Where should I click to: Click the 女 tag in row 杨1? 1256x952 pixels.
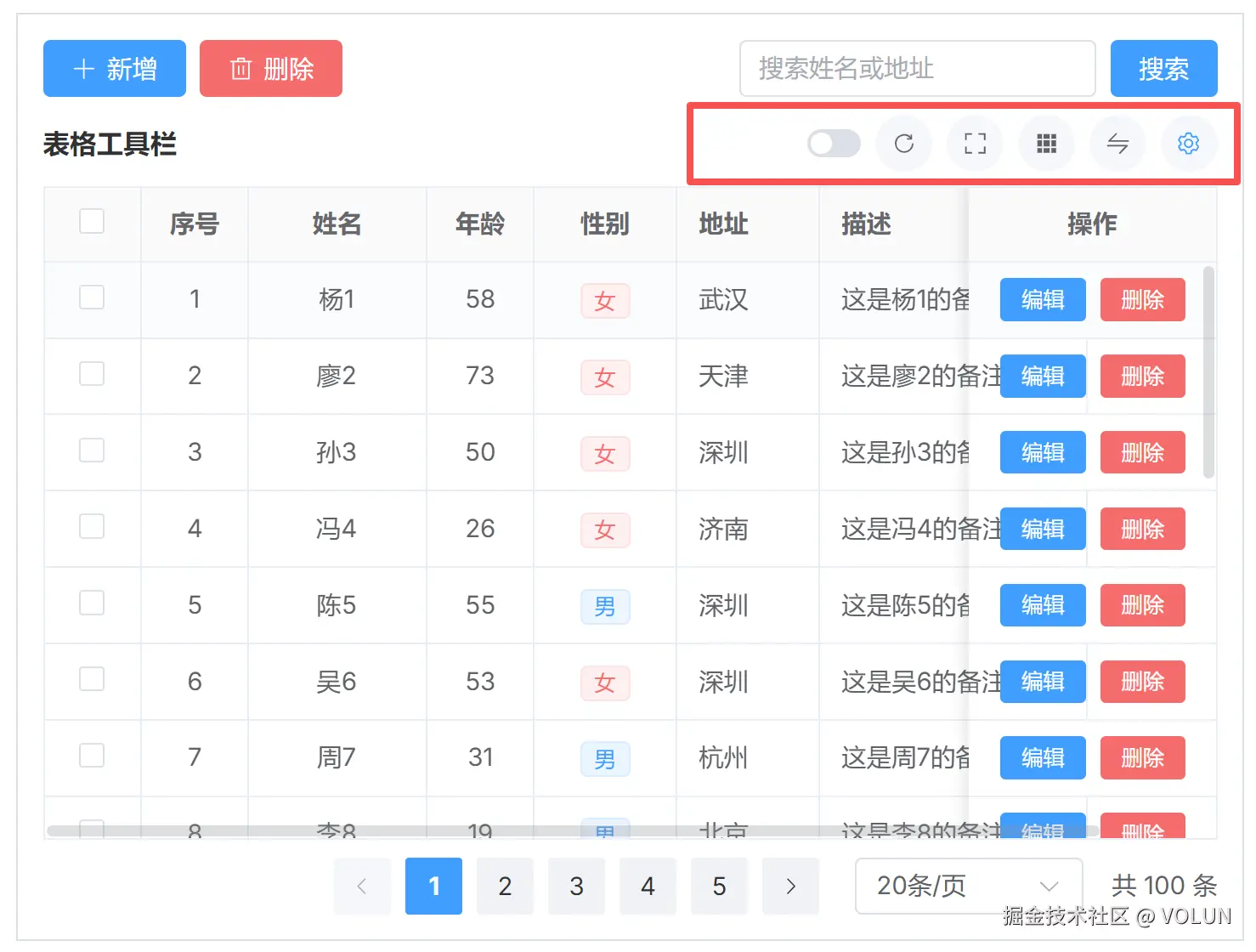click(605, 301)
